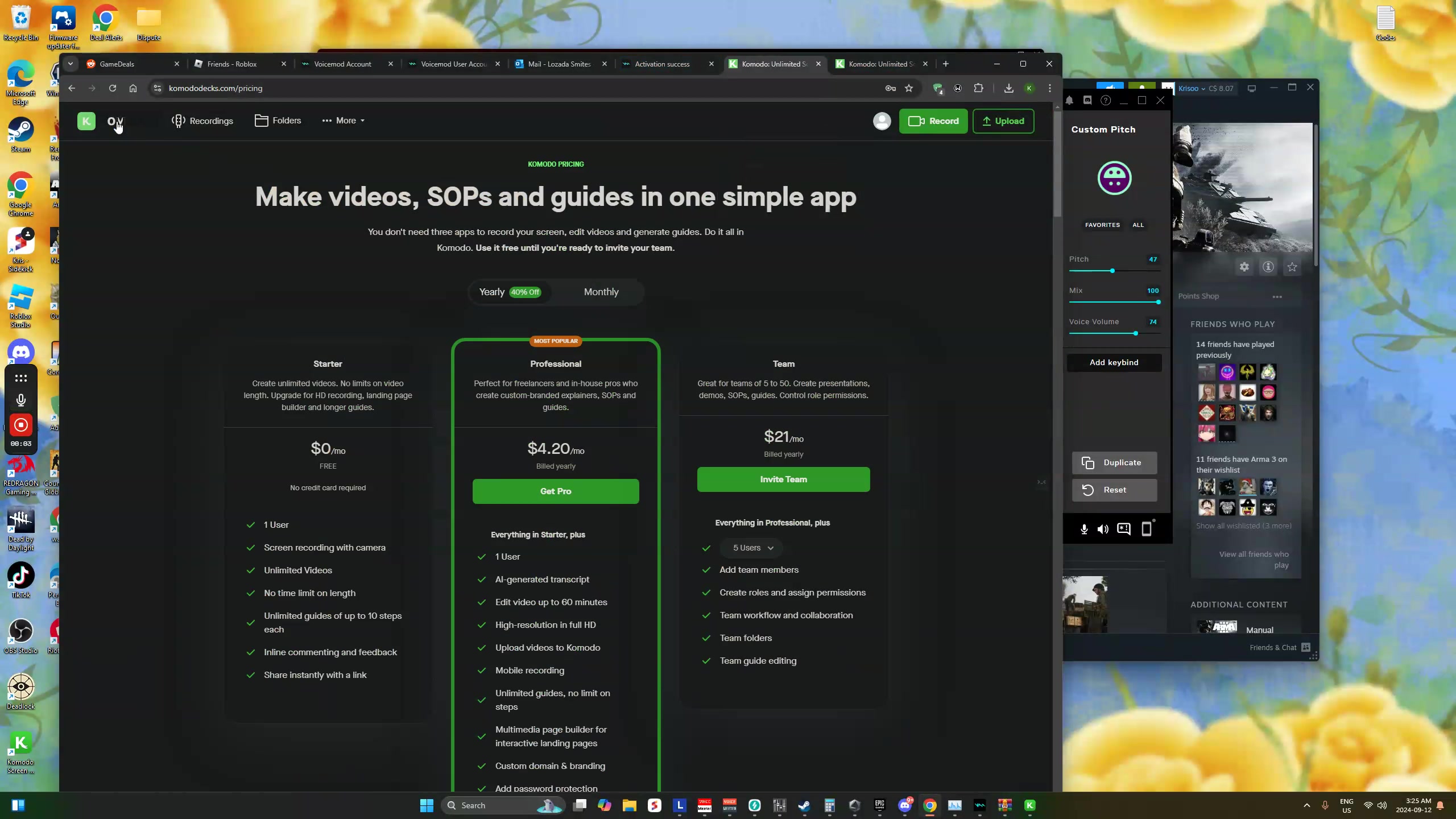Open Komodo logo home icon
This screenshot has width=1456, height=819.
click(x=86, y=121)
